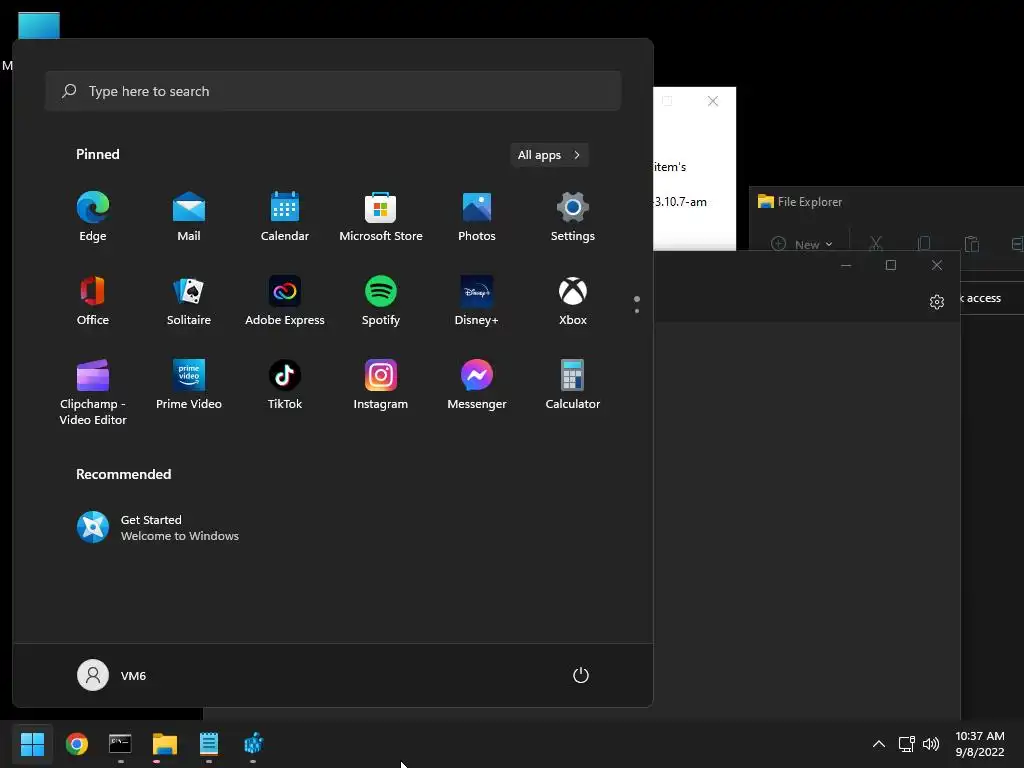Viewport: 1024px width, 768px height.
Task: Launch Clipchamp Video Editor
Action: (93, 392)
